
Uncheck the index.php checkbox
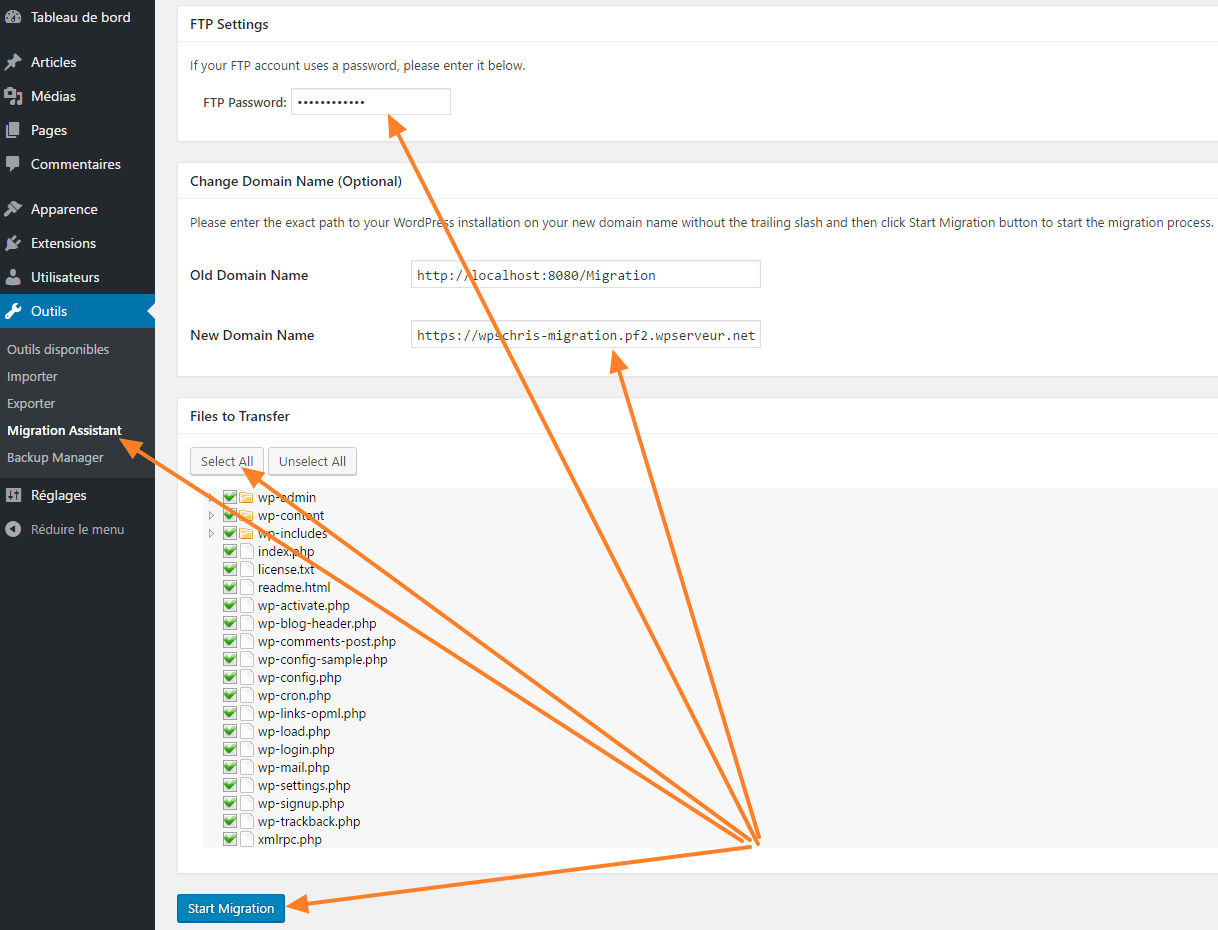click(229, 550)
